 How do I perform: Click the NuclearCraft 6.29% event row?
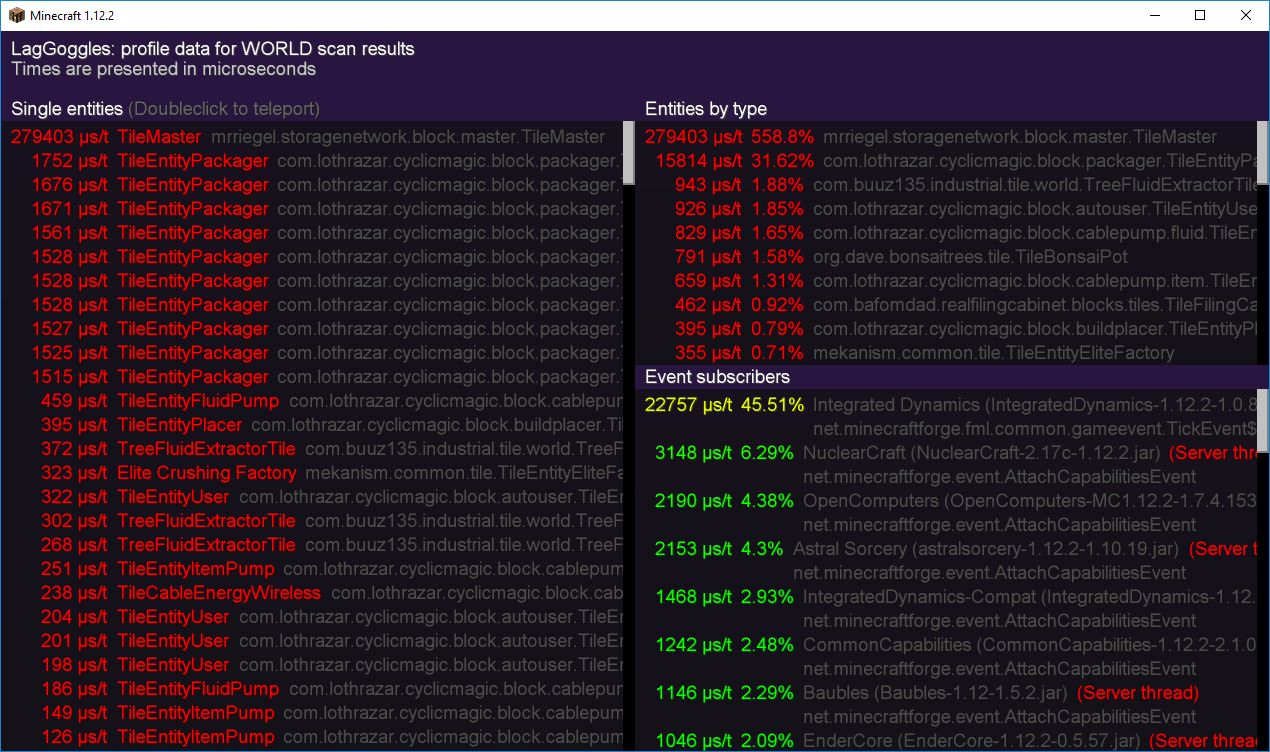pos(948,465)
